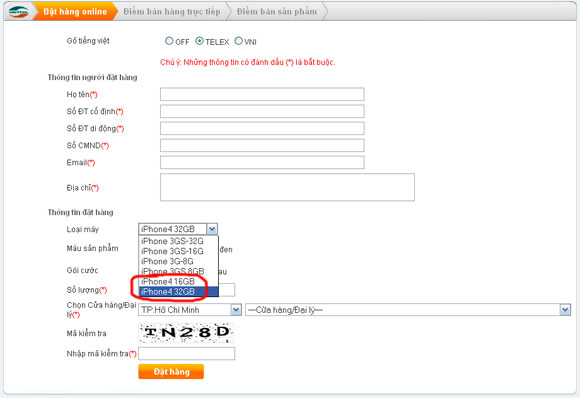The width and height of the screenshot is (580, 398).
Task: Click the Email input field
Action: click(262, 162)
